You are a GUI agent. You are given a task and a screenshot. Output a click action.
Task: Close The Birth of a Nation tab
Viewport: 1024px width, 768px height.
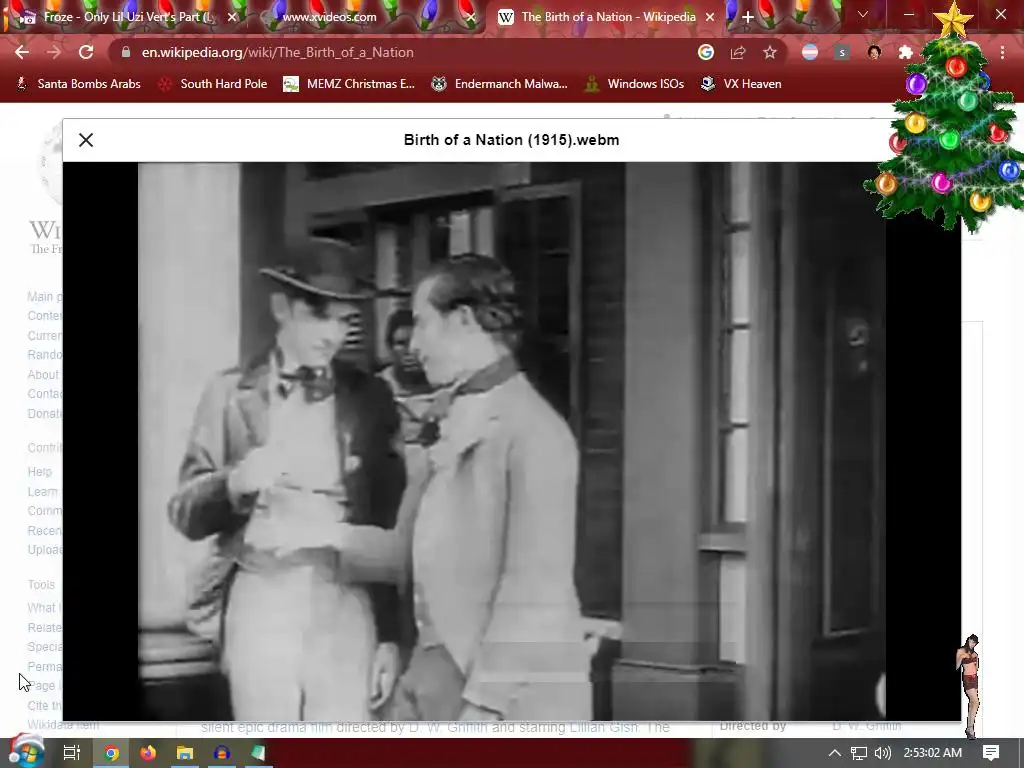[710, 17]
